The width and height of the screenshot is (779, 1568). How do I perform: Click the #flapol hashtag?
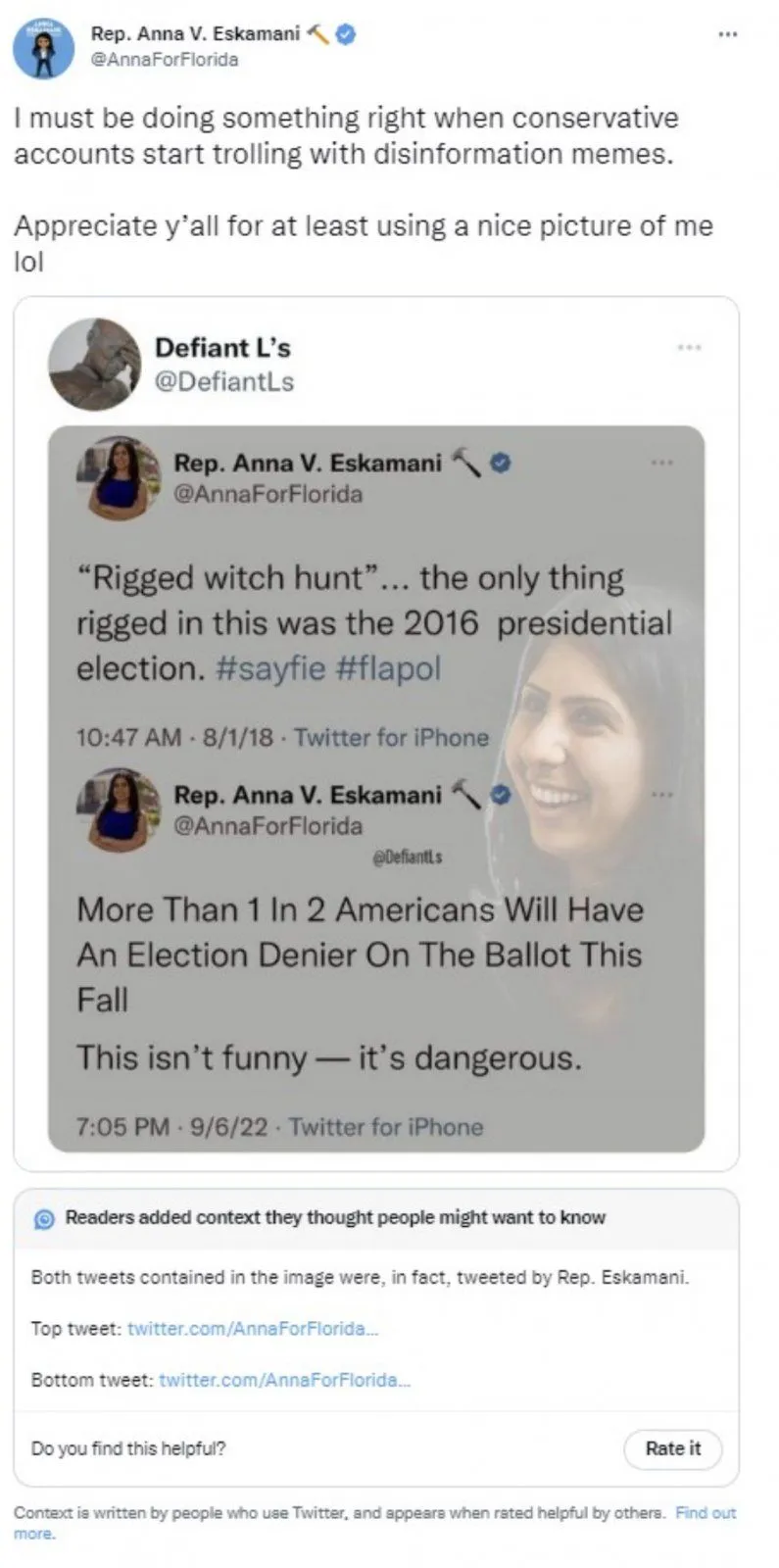pos(388,668)
